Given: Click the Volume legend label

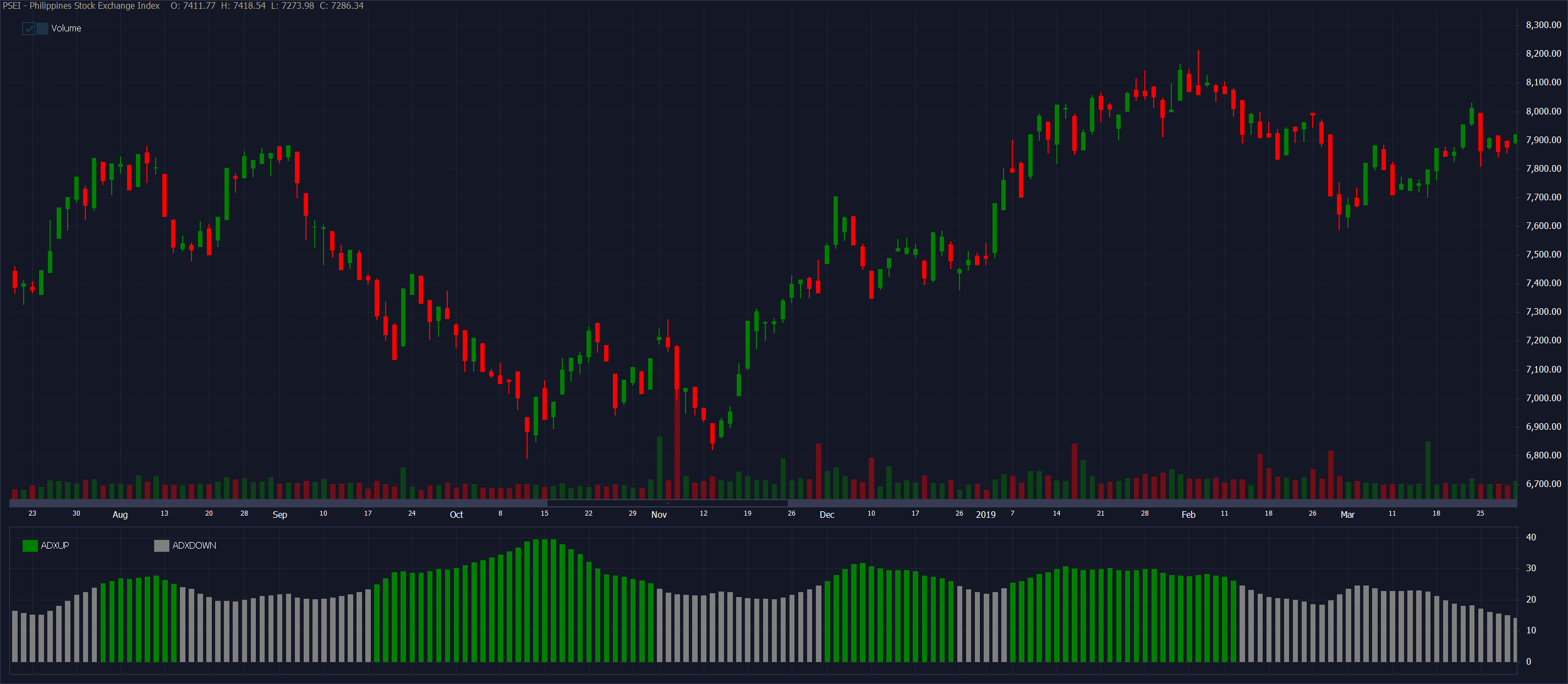Looking at the screenshot, I should click(65, 29).
